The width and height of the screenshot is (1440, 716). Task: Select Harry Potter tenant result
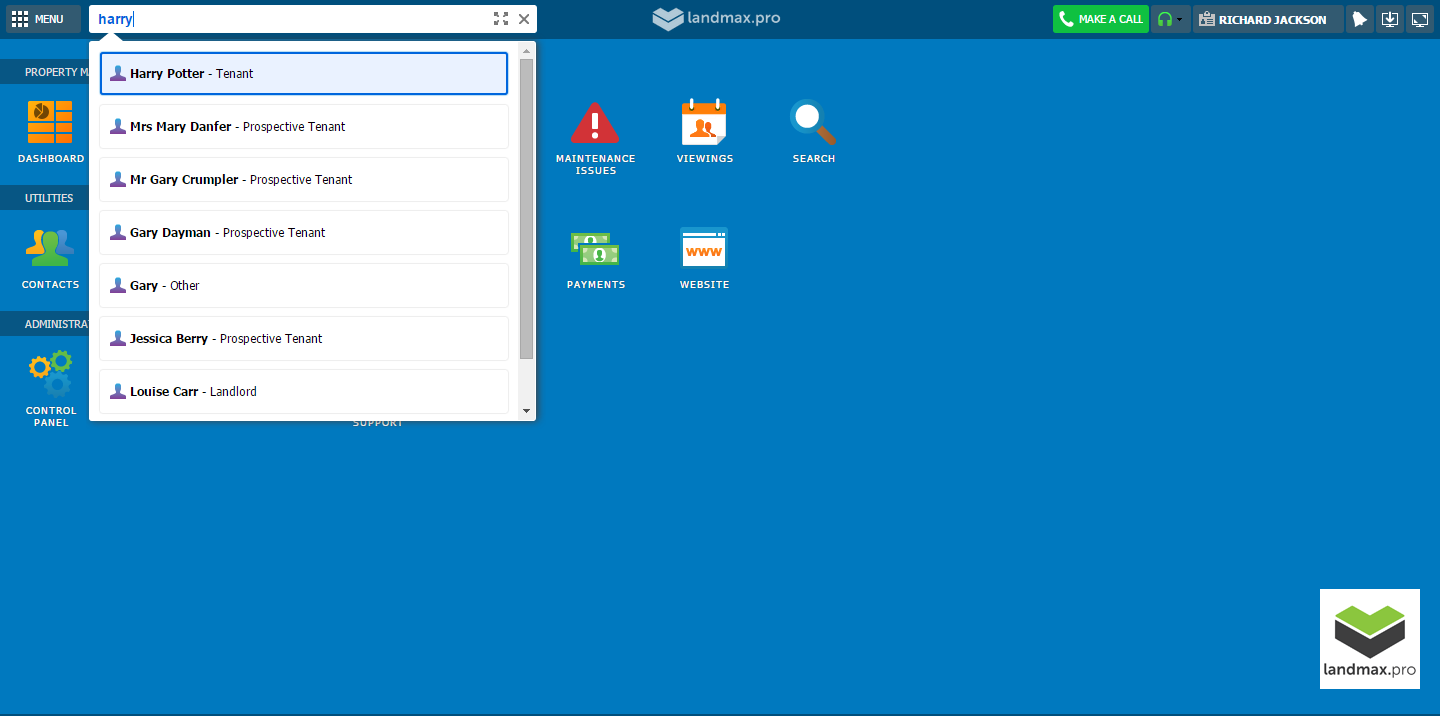[x=303, y=74]
